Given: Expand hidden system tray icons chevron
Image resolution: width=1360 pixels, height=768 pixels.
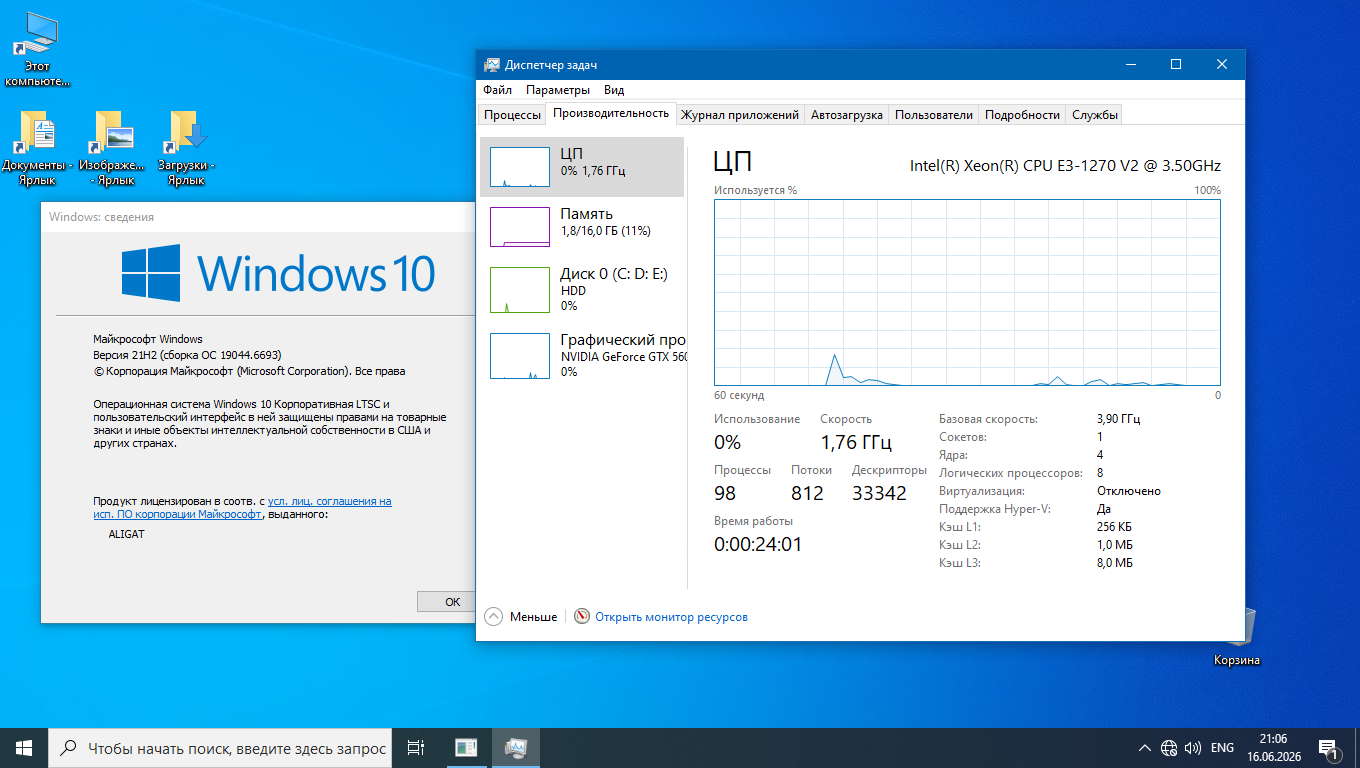Looking at the screenshot, I should pyautogui.click(x=1145, y=748).
